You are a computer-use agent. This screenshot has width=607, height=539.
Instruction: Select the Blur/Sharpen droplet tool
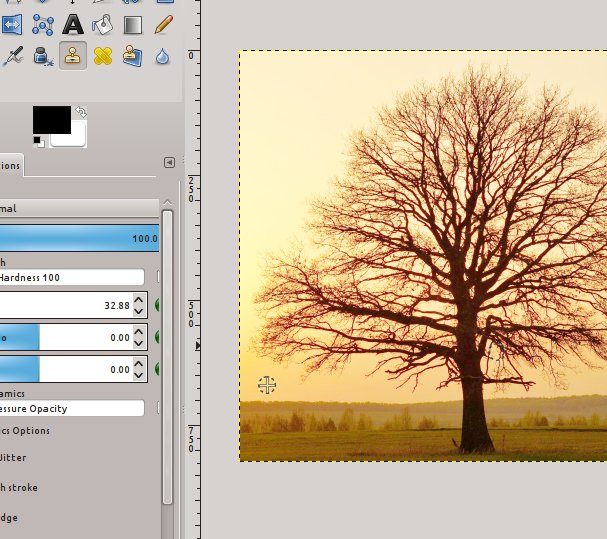click(163, 57)
